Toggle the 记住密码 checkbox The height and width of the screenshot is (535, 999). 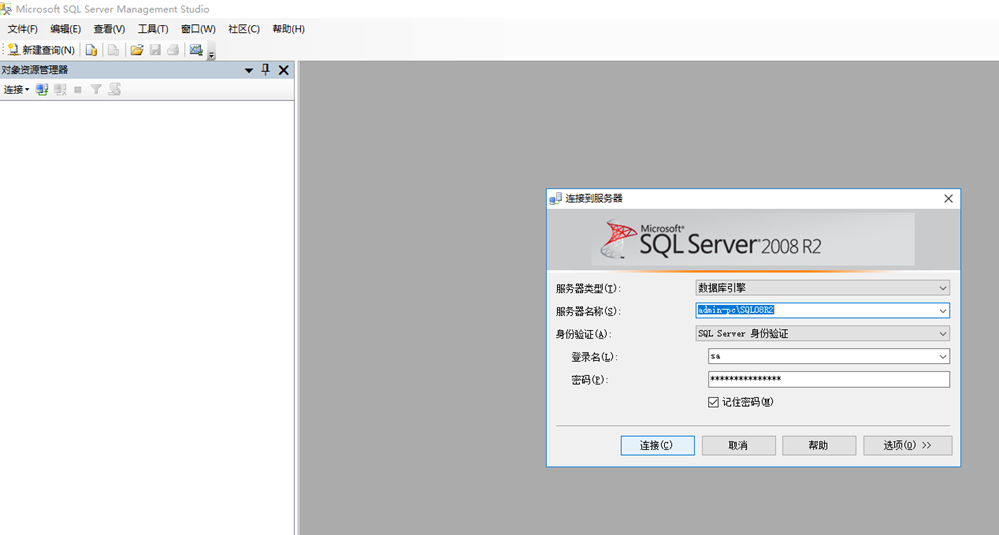pyautogui.click(x=713, y=402)
